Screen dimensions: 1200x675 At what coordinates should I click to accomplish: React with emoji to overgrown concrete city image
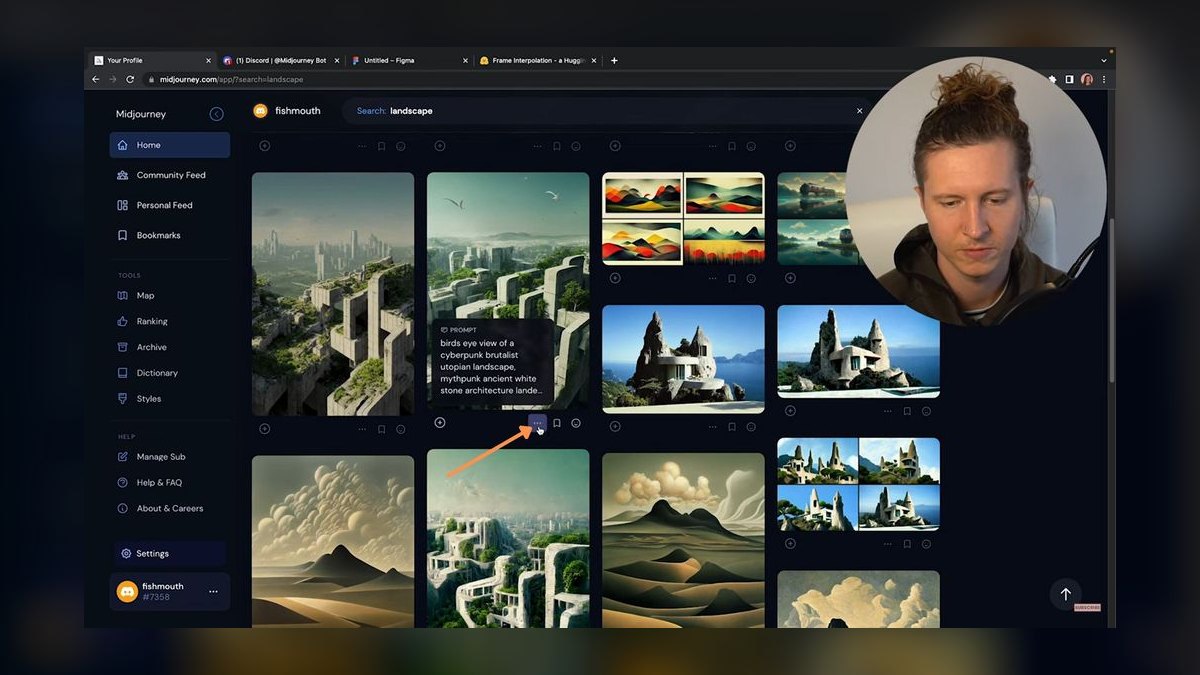401,429
